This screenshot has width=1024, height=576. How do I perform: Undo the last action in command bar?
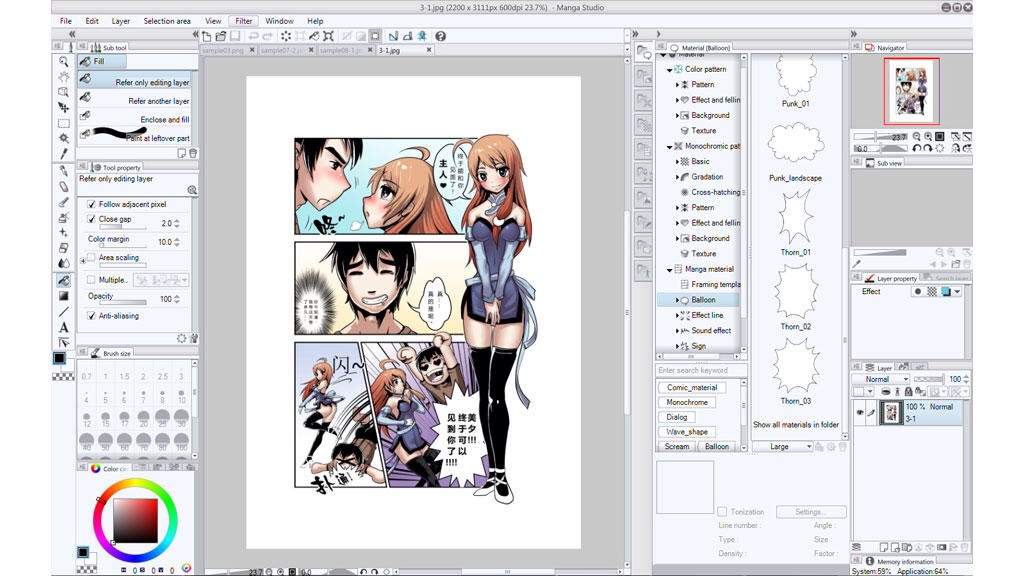point(253,37)
